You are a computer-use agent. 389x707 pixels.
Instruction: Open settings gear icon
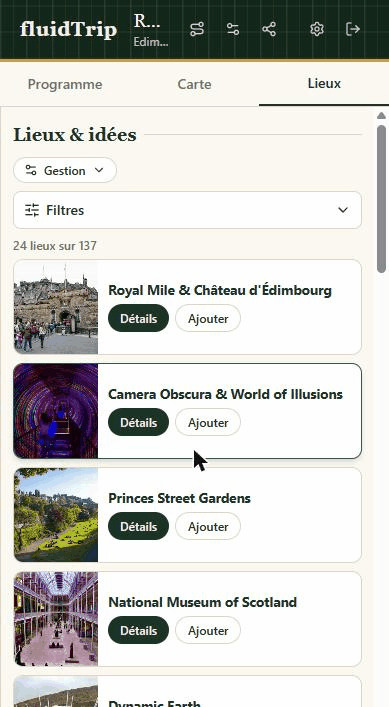coord(317,29)
